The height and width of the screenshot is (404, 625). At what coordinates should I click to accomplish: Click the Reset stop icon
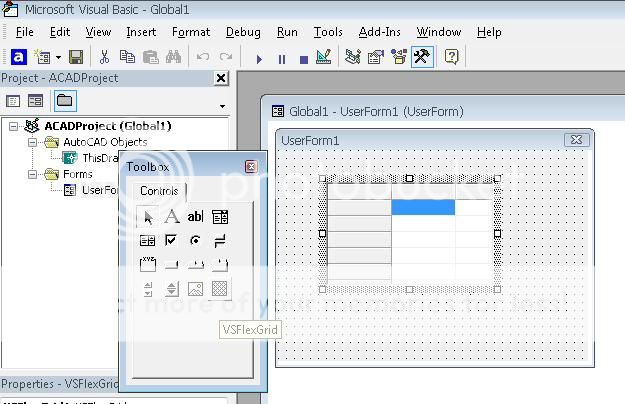click(x=304, y=60)
